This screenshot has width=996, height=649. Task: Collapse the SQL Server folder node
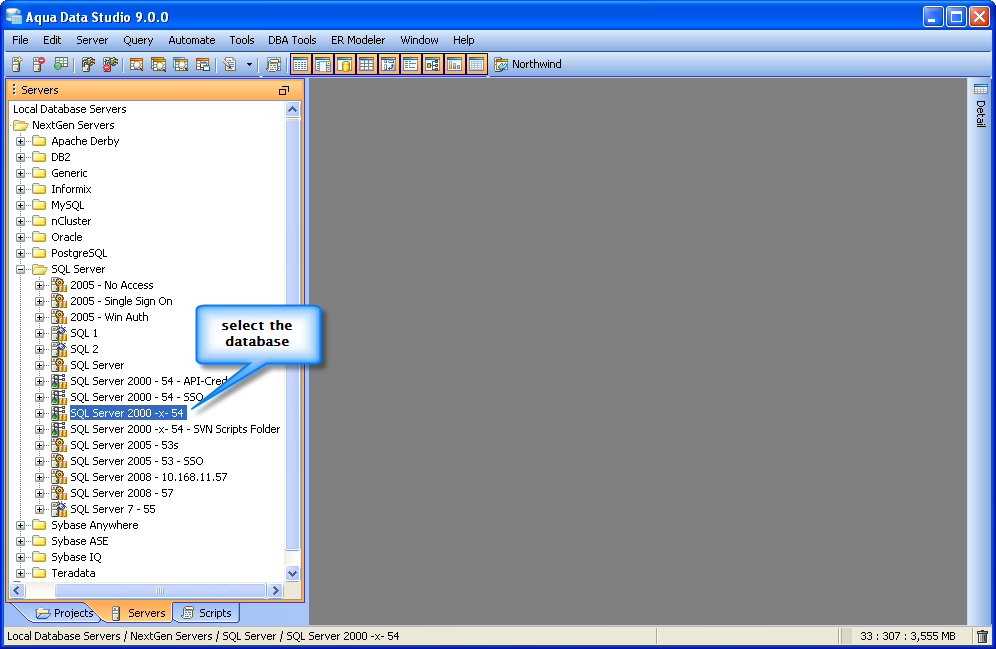pos(20,269)
